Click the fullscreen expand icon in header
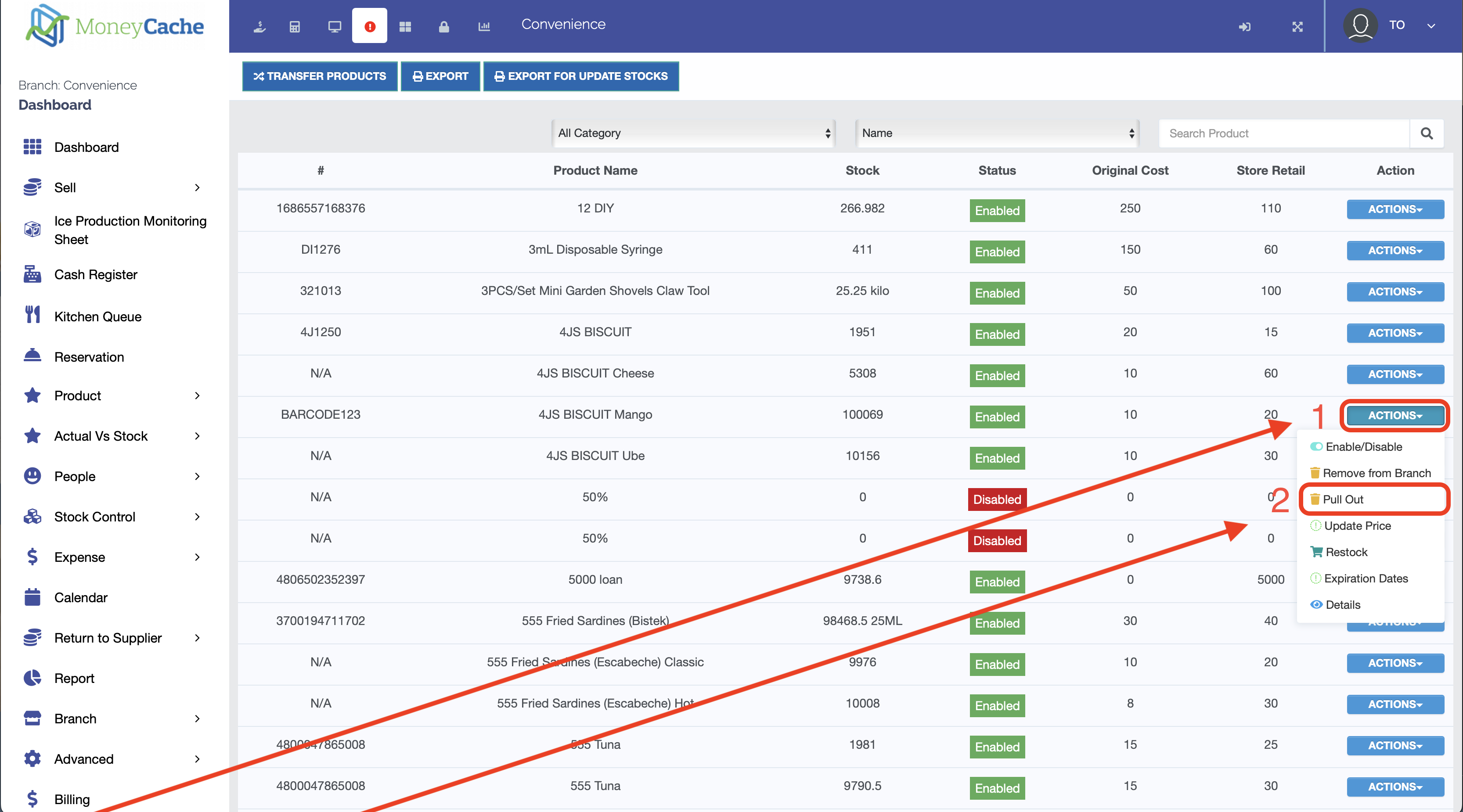The height and width of the screenshot is (812, 1463). coord(1297,27)
